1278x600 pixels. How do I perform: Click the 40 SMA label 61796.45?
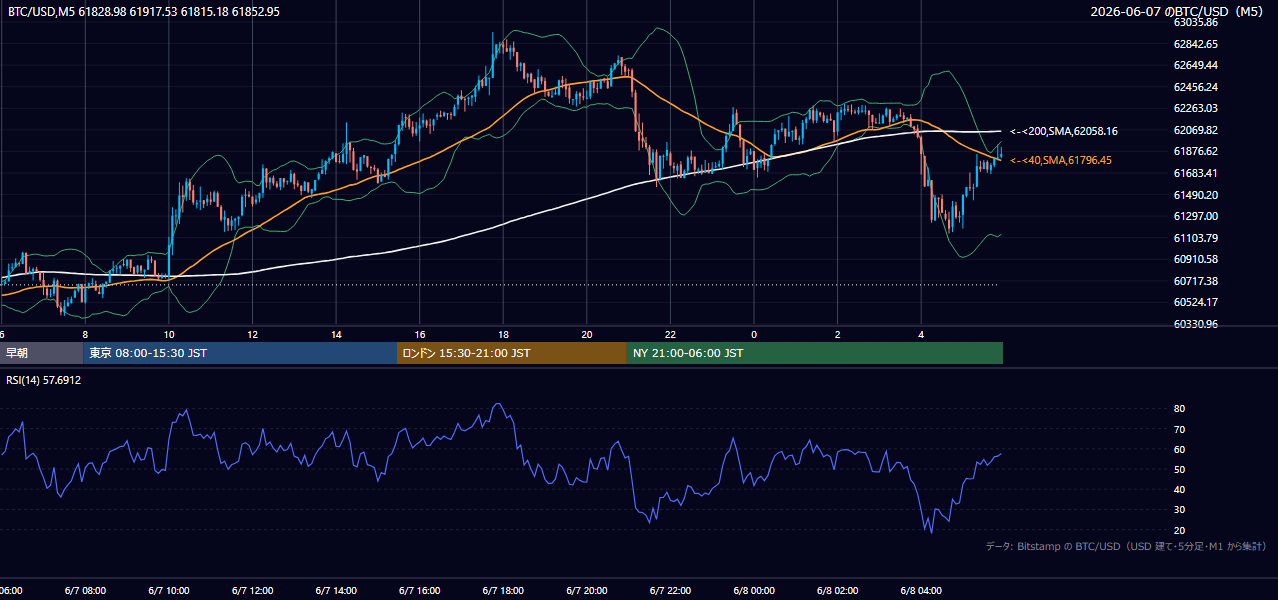point(1061,160)
